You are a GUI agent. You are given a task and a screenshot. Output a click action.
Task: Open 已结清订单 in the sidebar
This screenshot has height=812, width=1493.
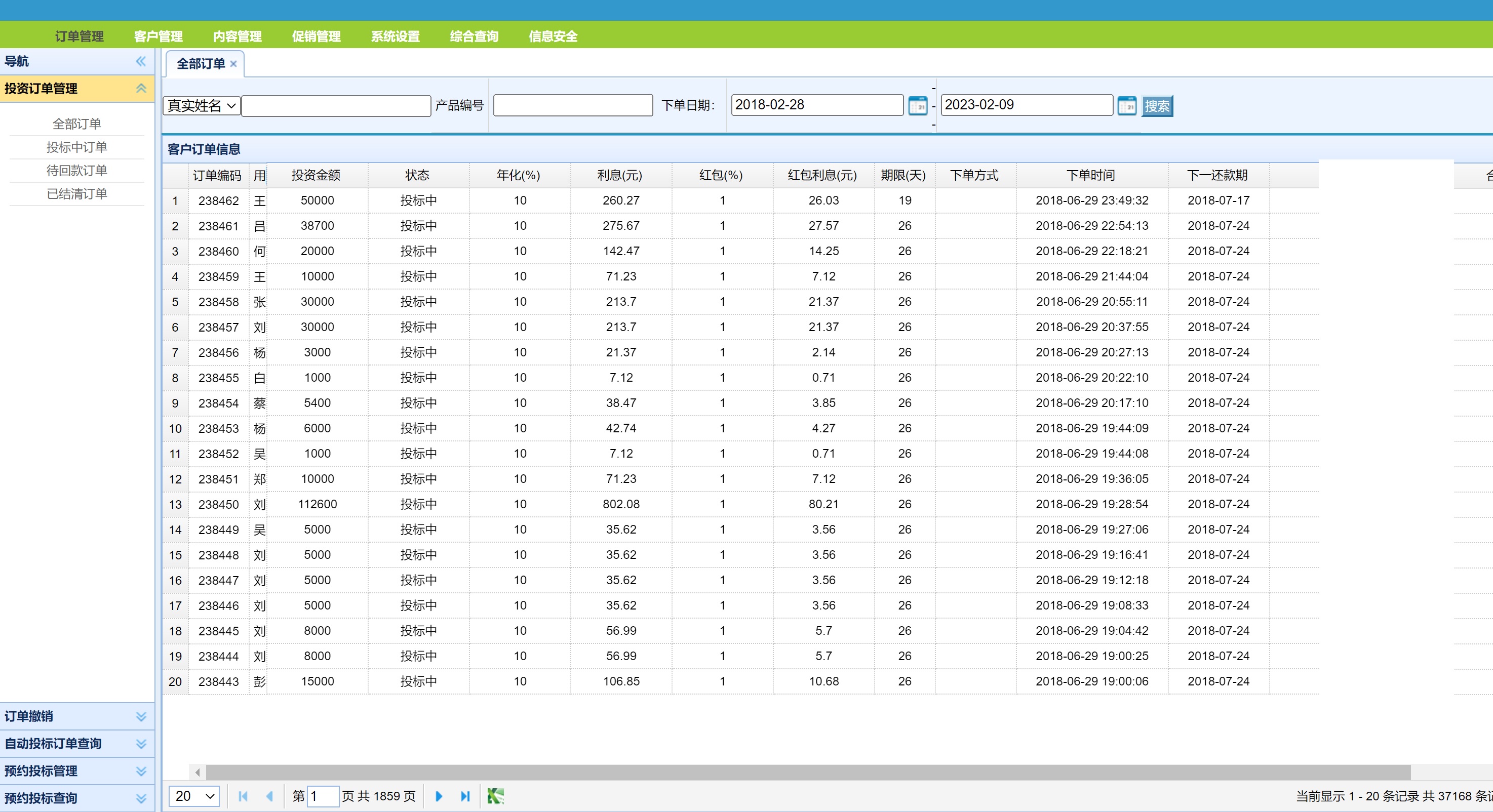[x=76, y=193]
